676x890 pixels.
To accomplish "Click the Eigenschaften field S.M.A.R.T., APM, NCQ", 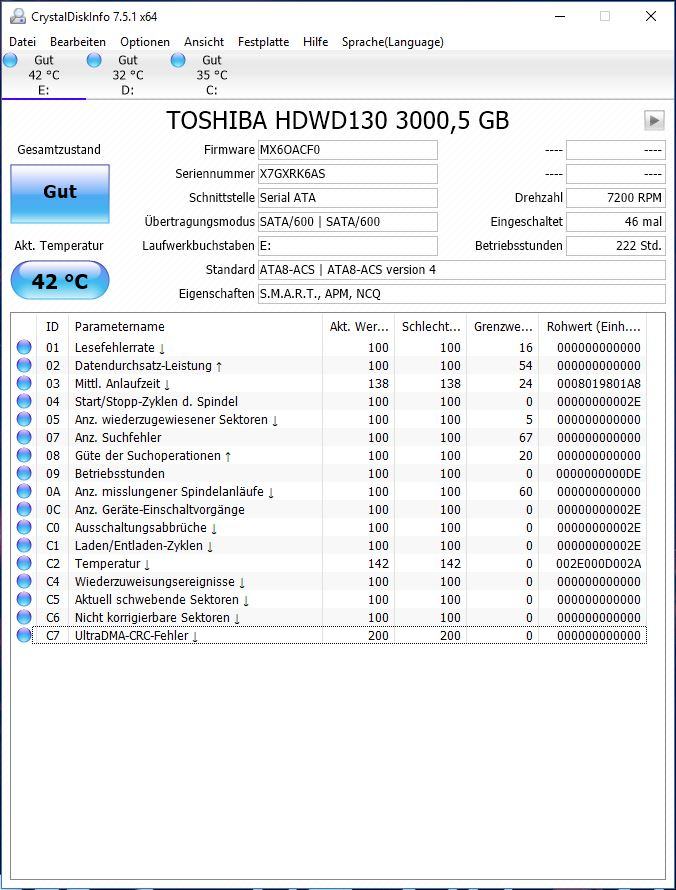I will [461, 293].
